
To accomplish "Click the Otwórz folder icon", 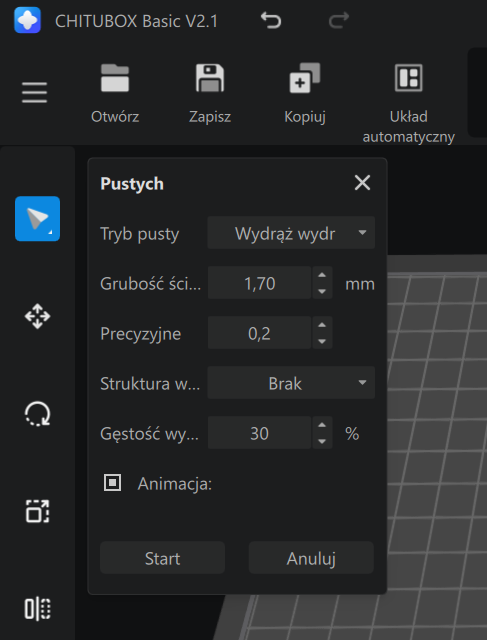I will [x=115, y=78].
